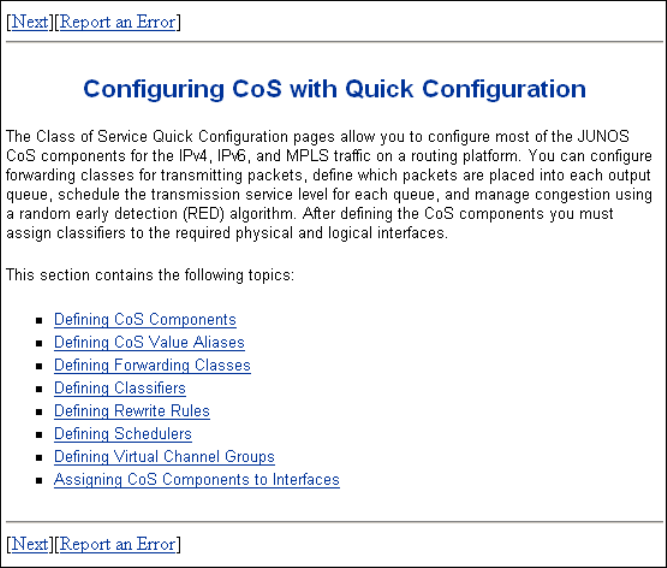Open Assigning CoS Components to Interfaces
Screen dimensions: 667x568
[x=197, y=480]
